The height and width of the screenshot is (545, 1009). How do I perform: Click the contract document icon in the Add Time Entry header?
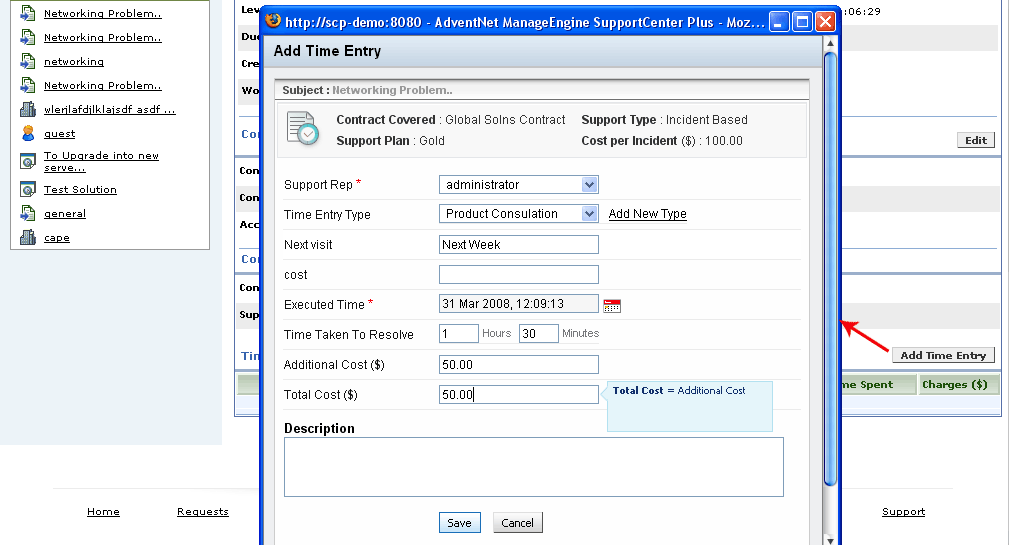303,128
